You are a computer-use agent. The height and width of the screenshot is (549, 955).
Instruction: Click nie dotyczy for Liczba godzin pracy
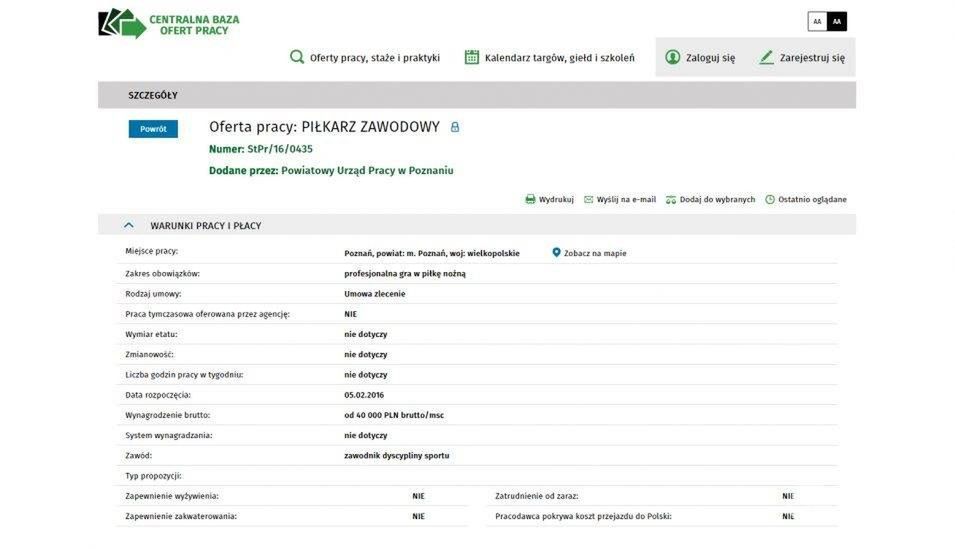coord(365,375)
